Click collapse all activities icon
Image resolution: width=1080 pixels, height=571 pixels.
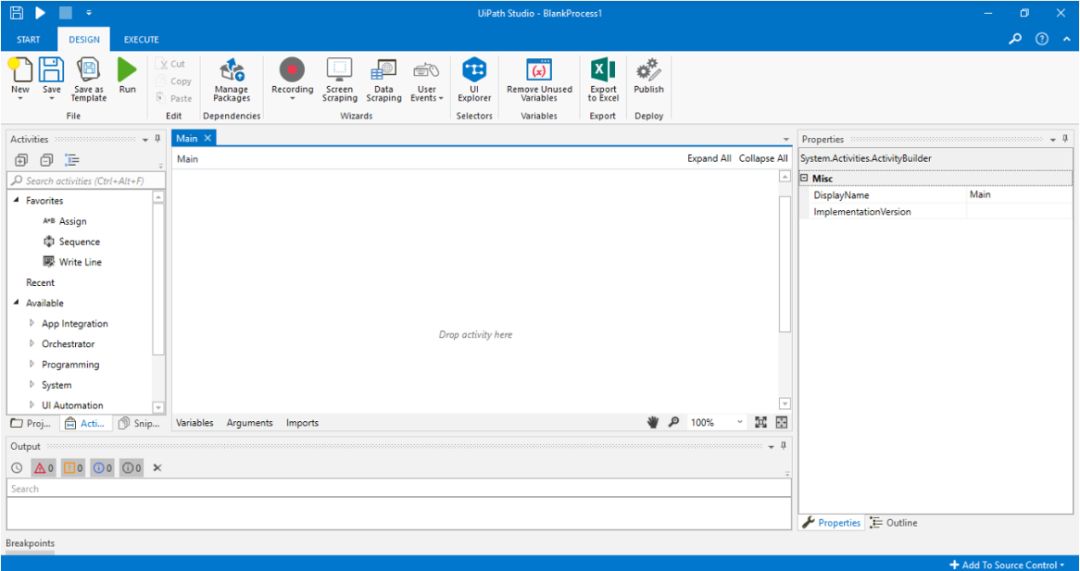46,160
